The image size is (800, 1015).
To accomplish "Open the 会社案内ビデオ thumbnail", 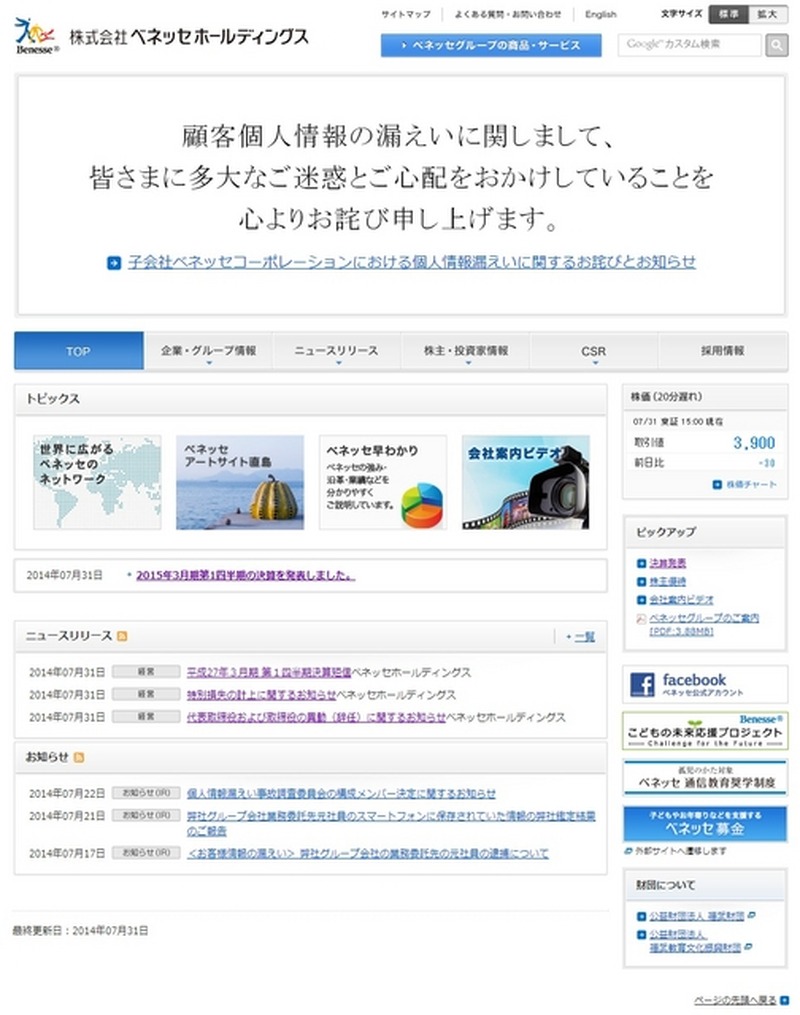I will pyautogui.click(x=525, y=482).
